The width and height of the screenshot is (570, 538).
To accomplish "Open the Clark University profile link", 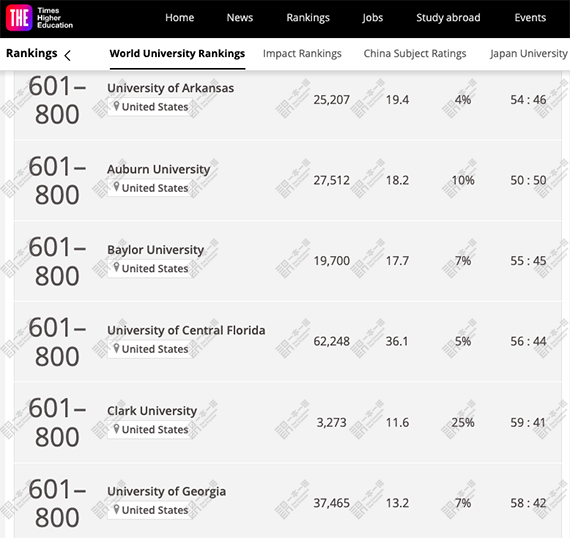I will point(152,411).
